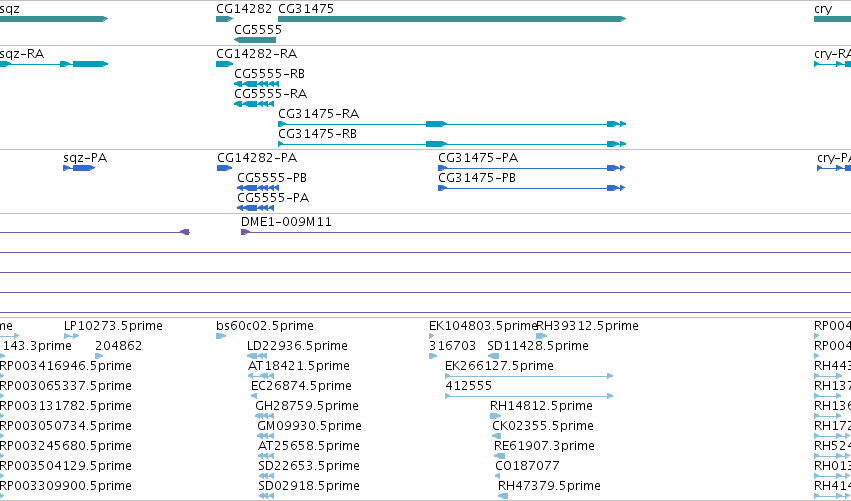Image resolution: width=851 pixels, height=501 pixels.
Task: Open the EK266127.5prime EST alignment
Action: coord(529,376)
